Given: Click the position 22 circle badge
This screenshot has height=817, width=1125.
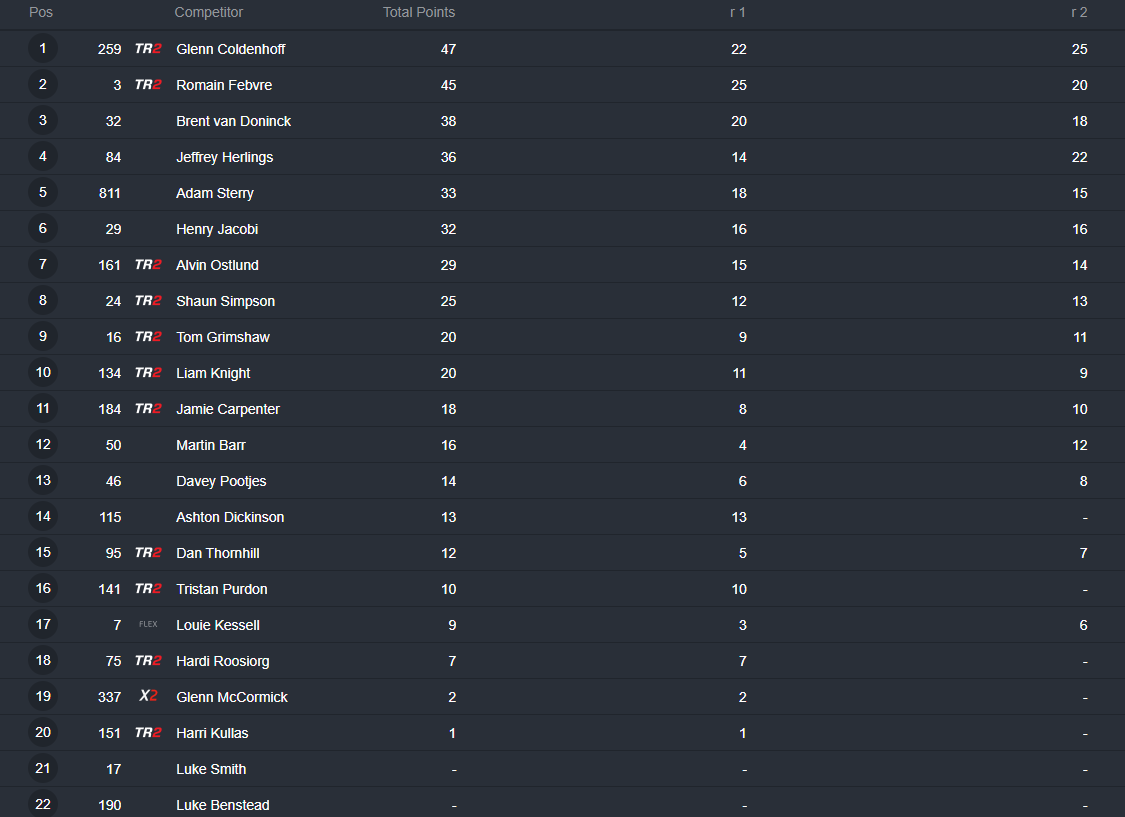Looking at the screenshot, I should tap(43, 804).
